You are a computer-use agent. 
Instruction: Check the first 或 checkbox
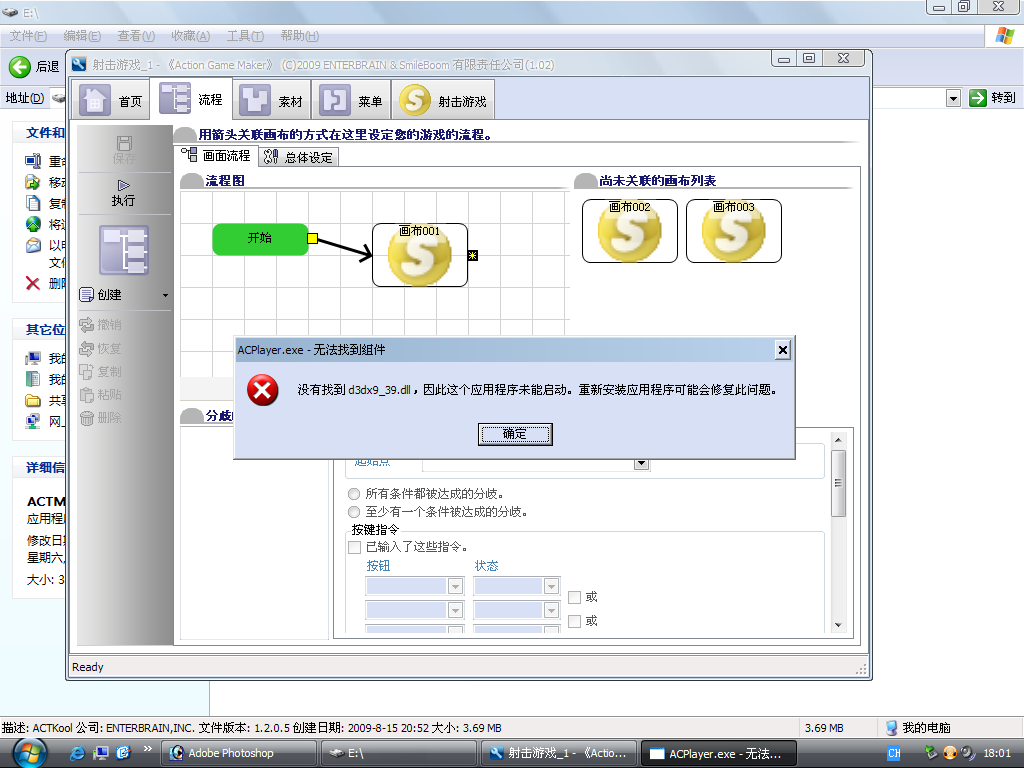click(x=575, y=597)
